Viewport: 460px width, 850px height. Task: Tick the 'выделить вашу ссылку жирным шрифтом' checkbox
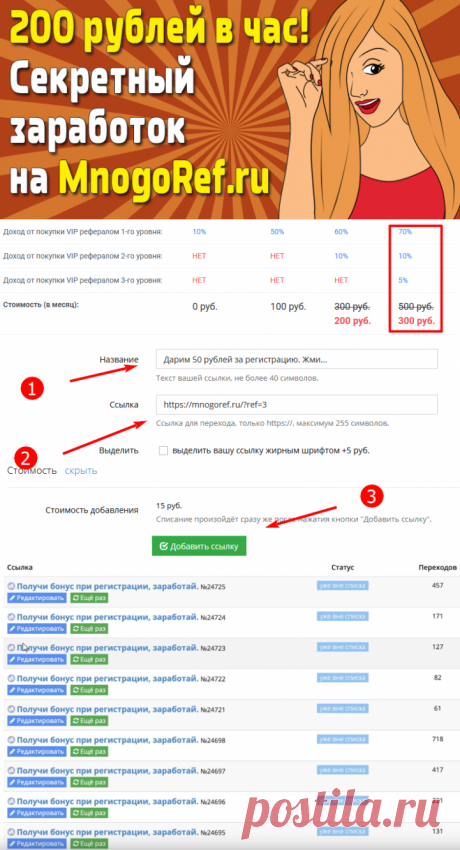point(163,450)
